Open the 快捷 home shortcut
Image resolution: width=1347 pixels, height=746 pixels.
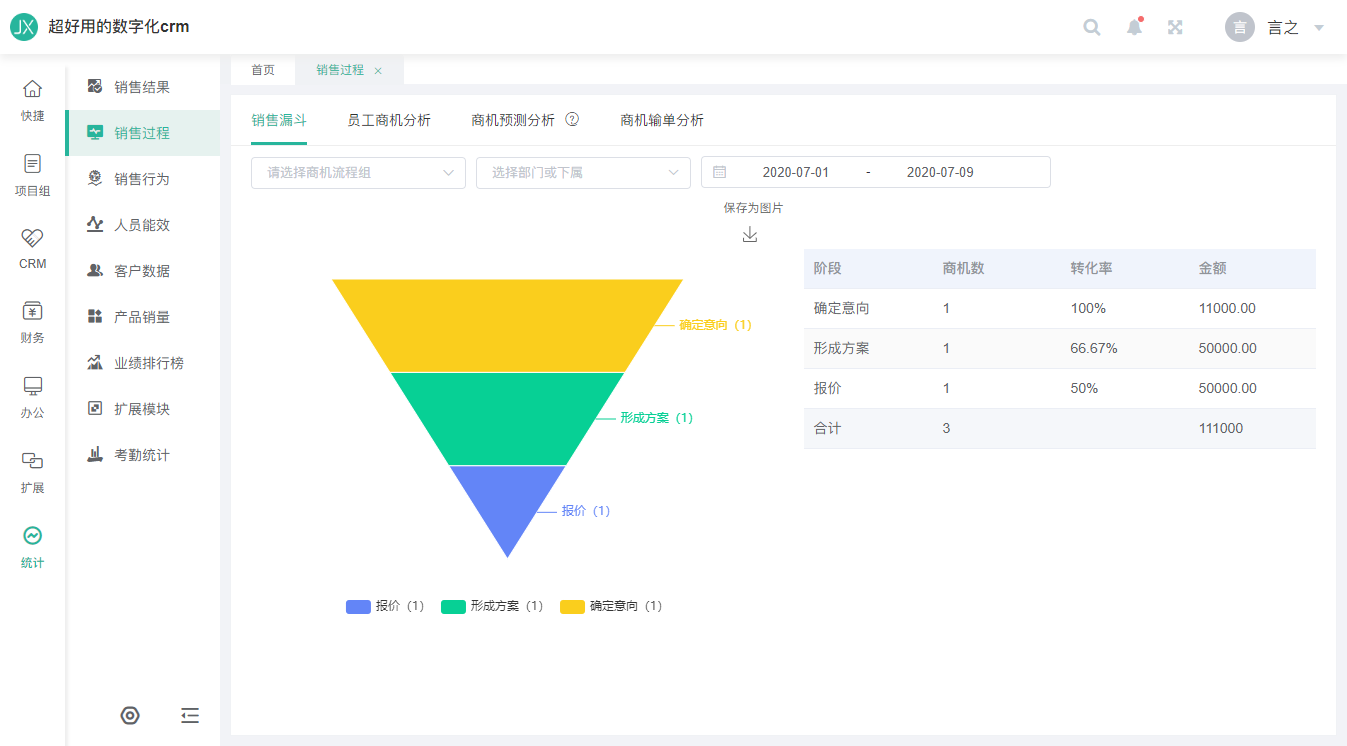click(33, 101)
